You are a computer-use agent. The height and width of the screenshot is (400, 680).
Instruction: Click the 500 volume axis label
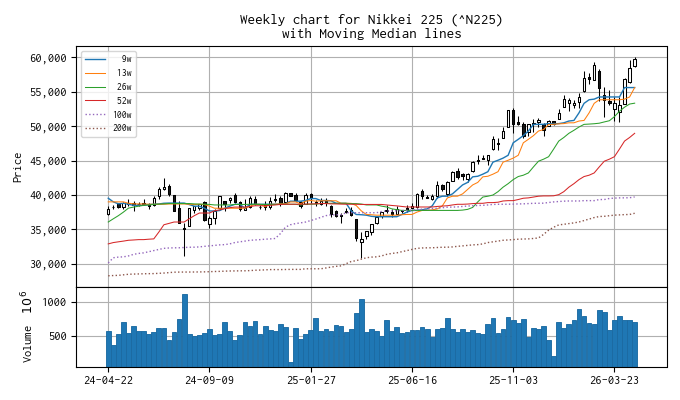[57, 337]
